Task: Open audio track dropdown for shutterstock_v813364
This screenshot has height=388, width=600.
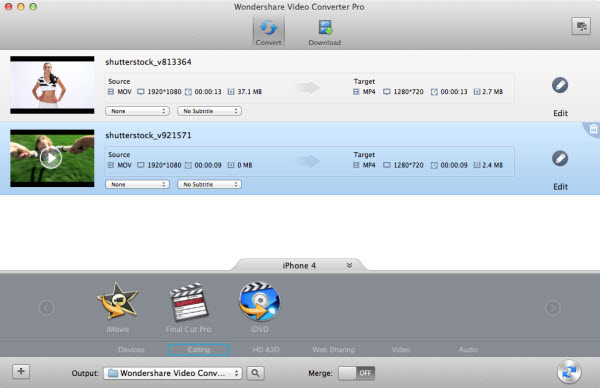Action: click(x=137, y=111)
